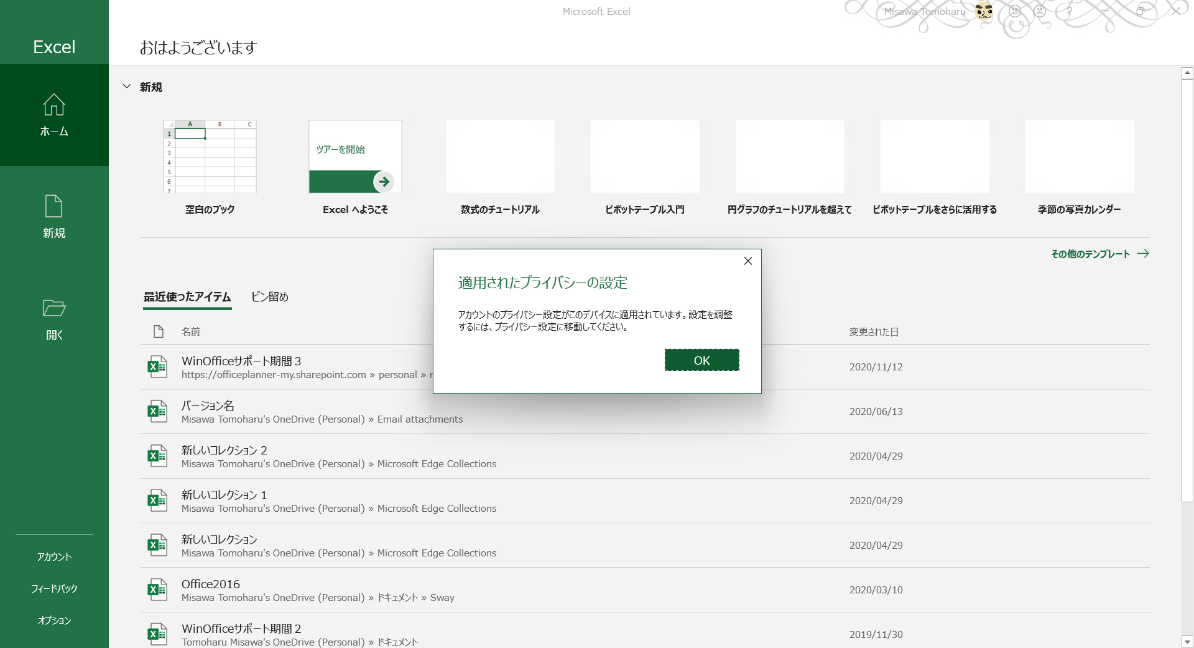Click OK in the privacy settings dialog

701,360
